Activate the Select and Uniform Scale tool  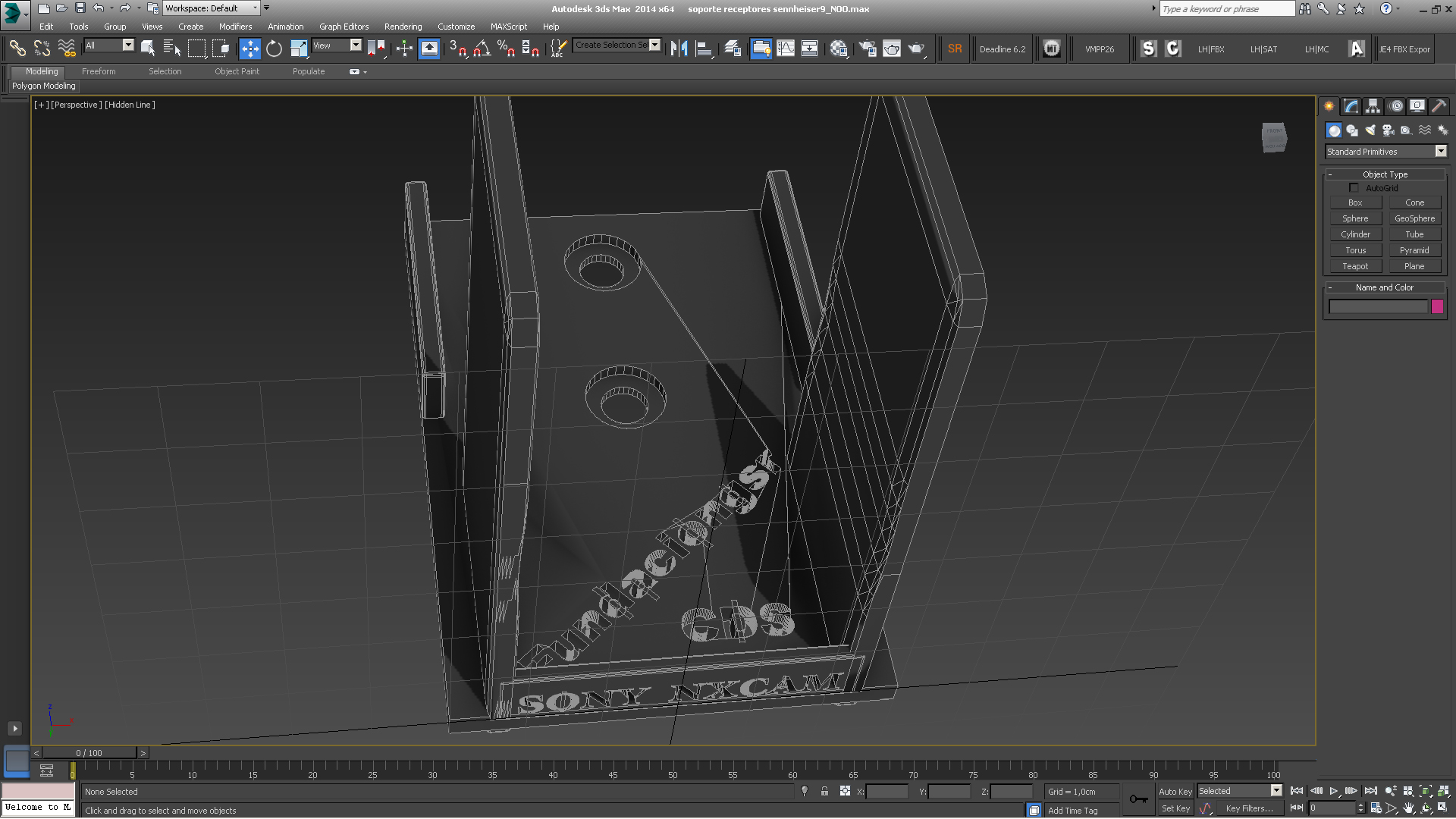click(x=299, y=49)
